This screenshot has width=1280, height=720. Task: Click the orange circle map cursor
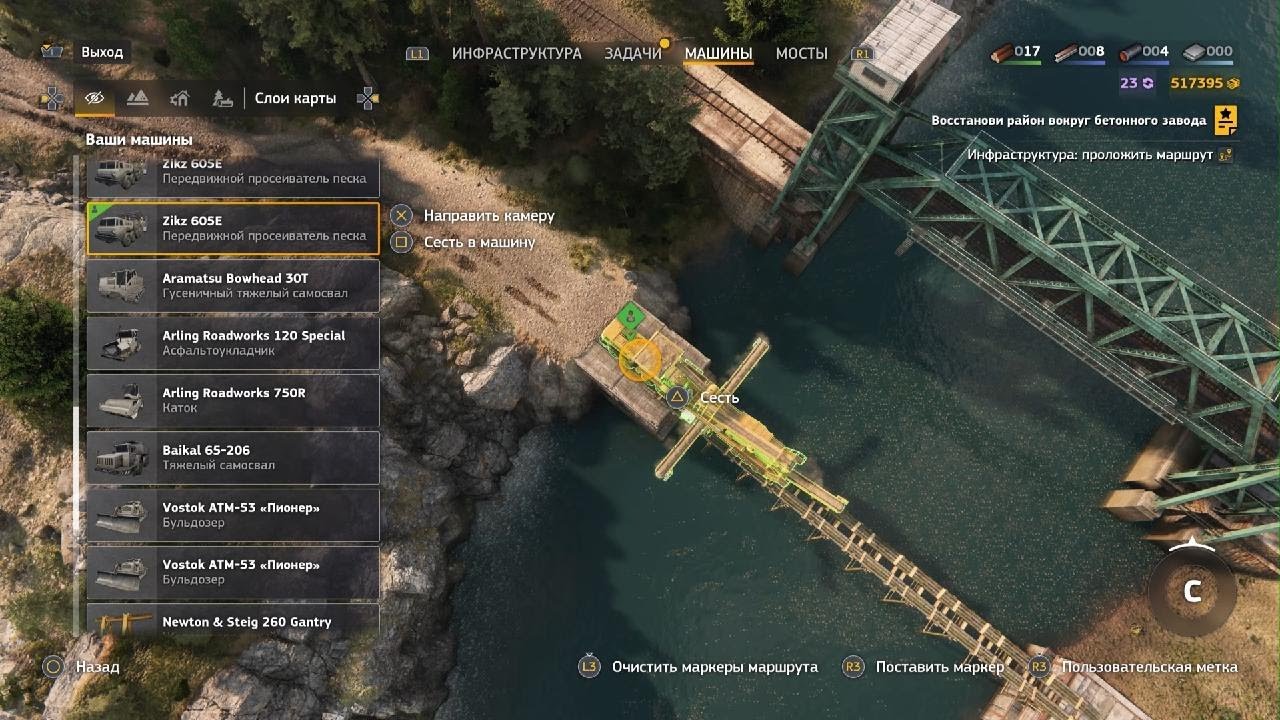(640, 360)
